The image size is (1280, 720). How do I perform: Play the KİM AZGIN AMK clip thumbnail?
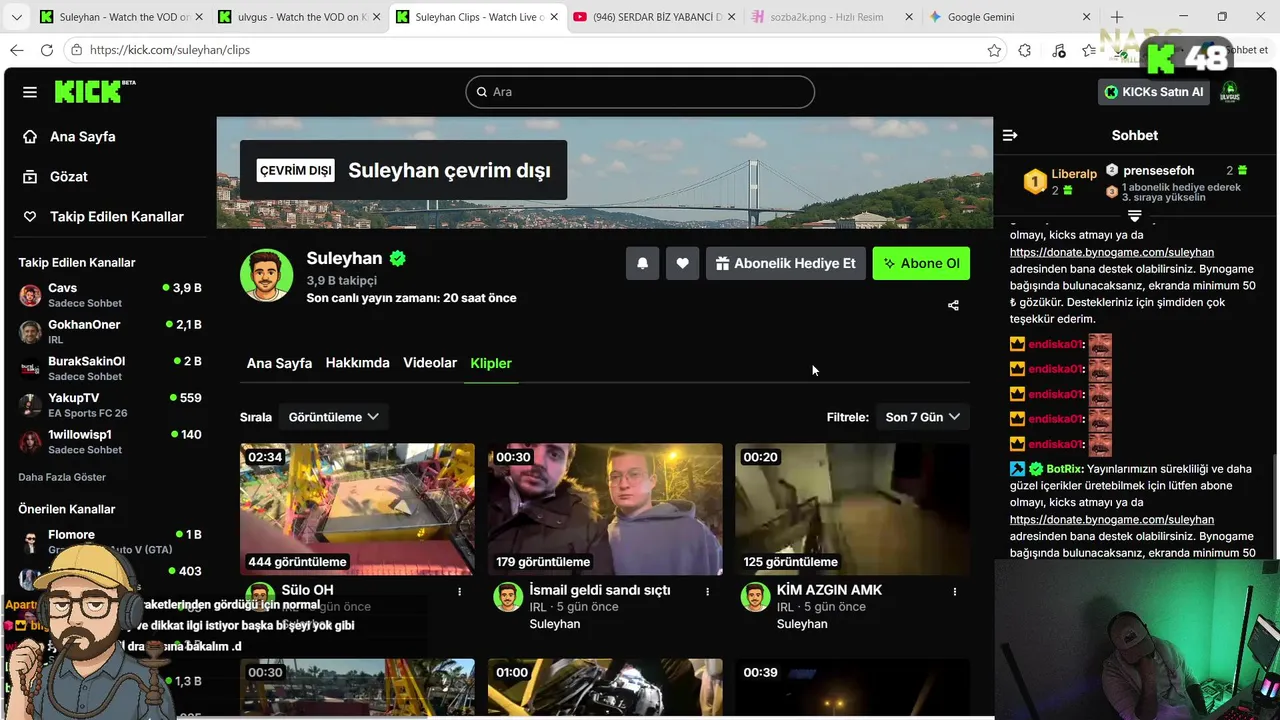852,509
